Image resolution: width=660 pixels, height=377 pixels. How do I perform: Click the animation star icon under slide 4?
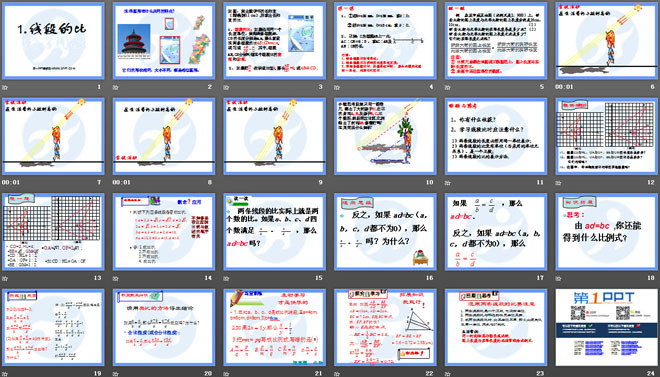(x=337, y=87)
